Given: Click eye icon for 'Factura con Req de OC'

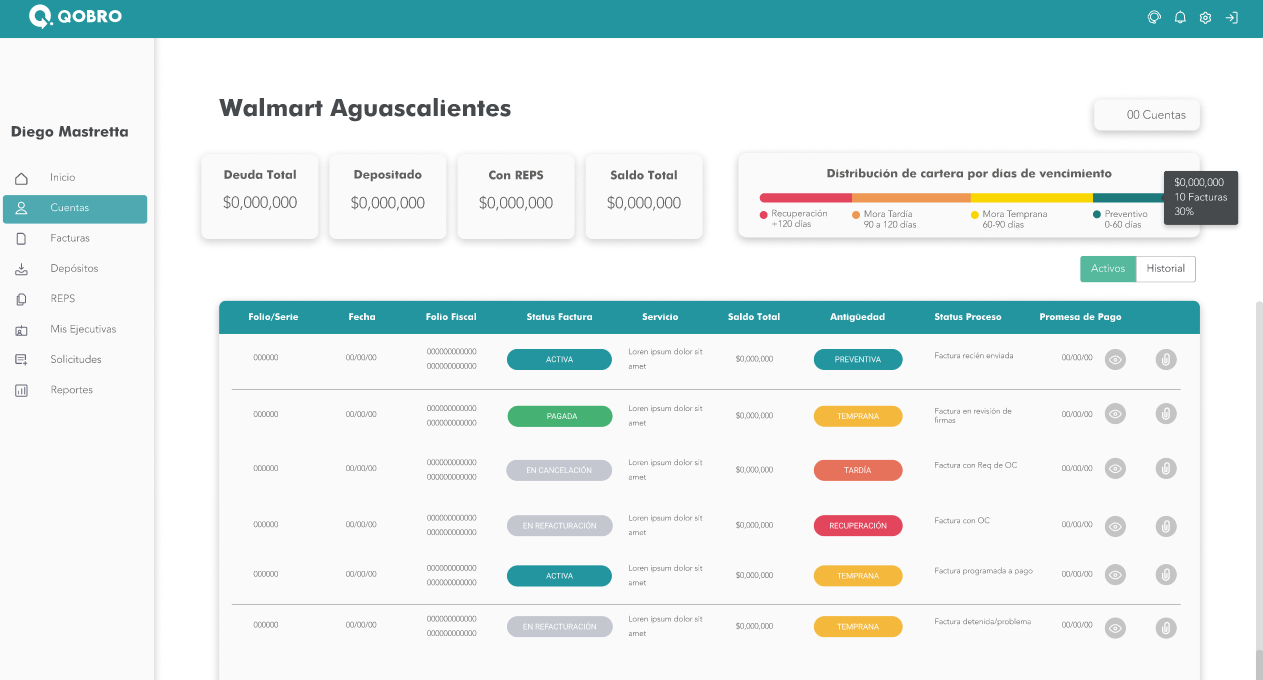Looking at the screenshot, I should (x=1115, y=468).
